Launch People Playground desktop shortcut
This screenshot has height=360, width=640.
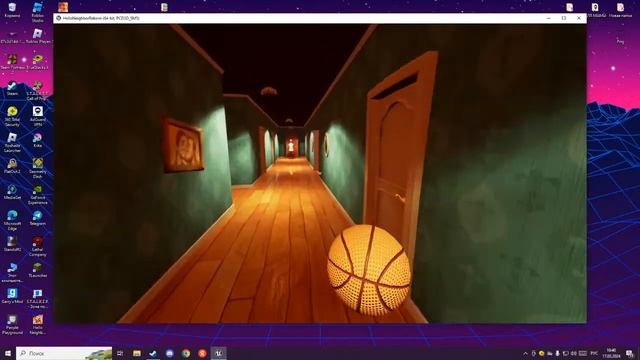[x=12, y=324]
